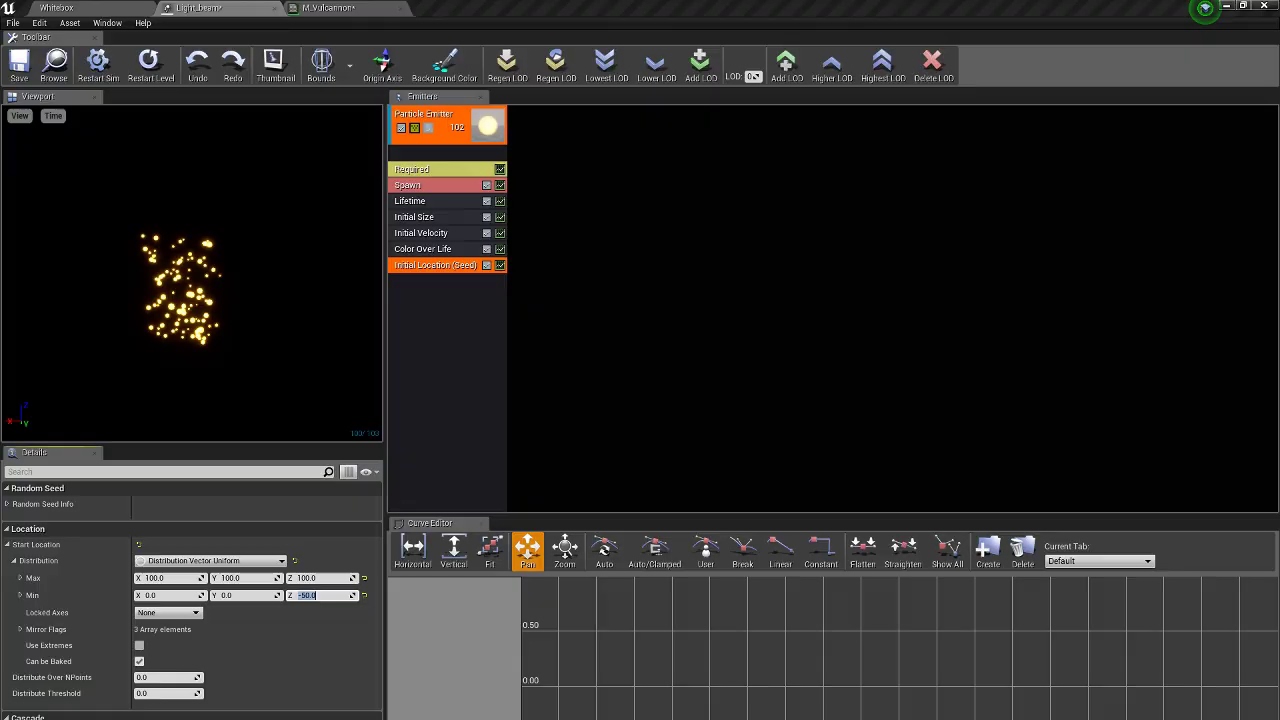Undo the last action
Image resolution: width=1280 pixels, height=720 pixels.
coord(197,66)
